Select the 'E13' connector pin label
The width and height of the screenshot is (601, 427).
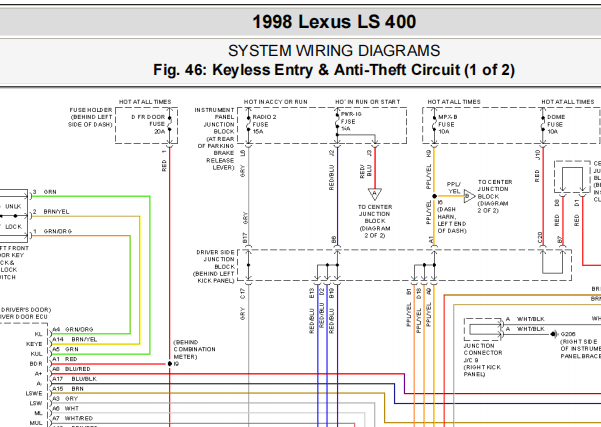pos(312,294)
